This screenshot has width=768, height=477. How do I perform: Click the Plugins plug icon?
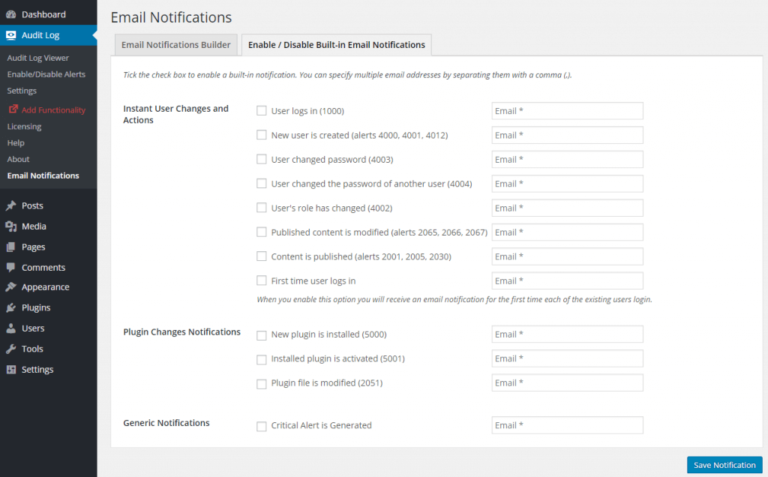[x=11, y=308]
